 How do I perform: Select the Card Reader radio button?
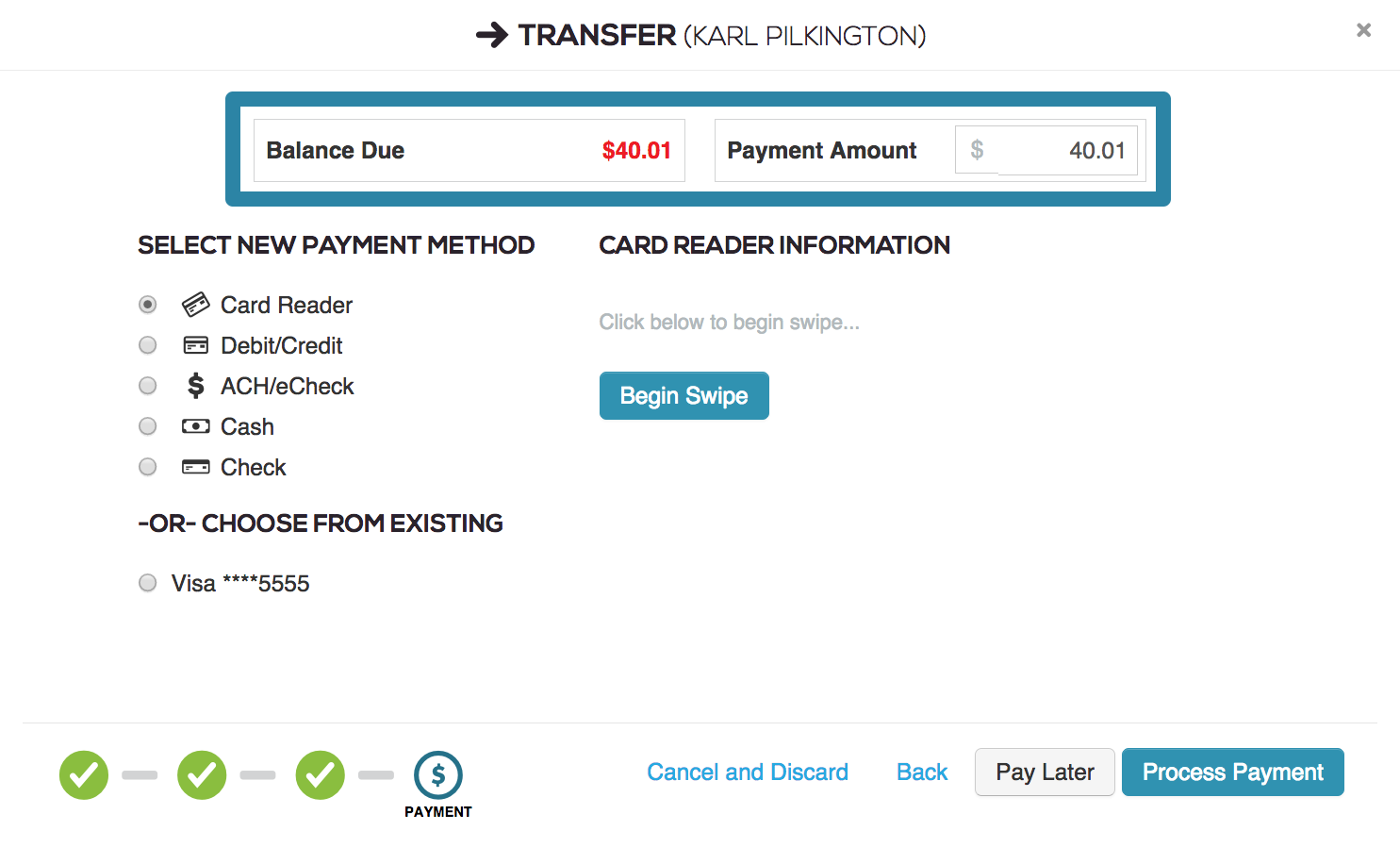pos(147,305)
